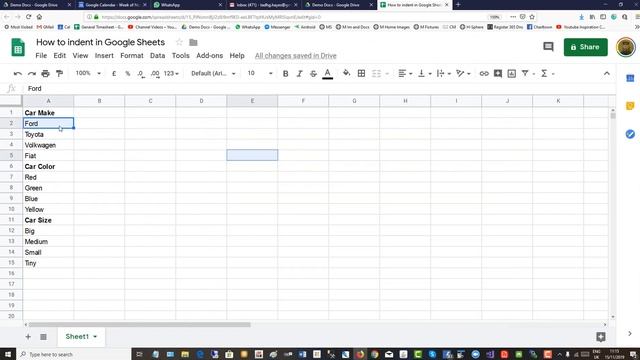The height and width of the screenshot is (360, 640).
Task: Open the Data menu
Action: [x=158, y=56]
